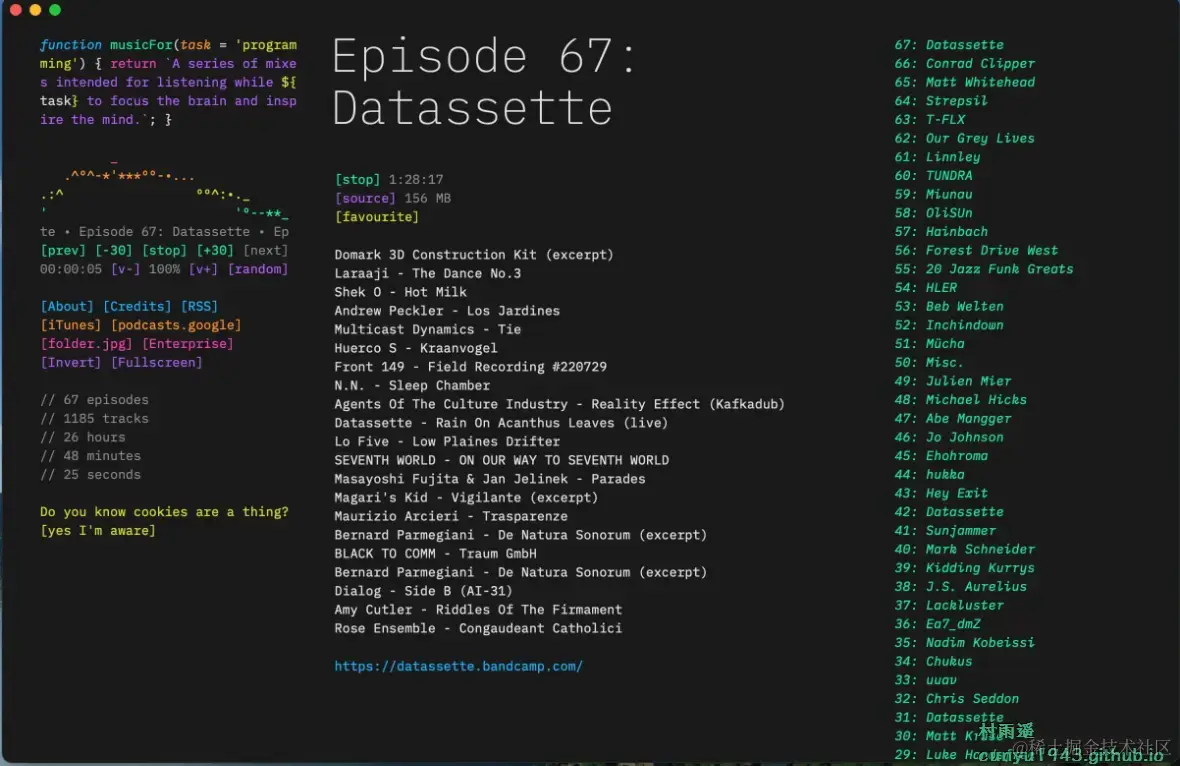Screen dimensions: 1180x766
Task: Select episode 33: uuav
Action: (x=926, y=680)
